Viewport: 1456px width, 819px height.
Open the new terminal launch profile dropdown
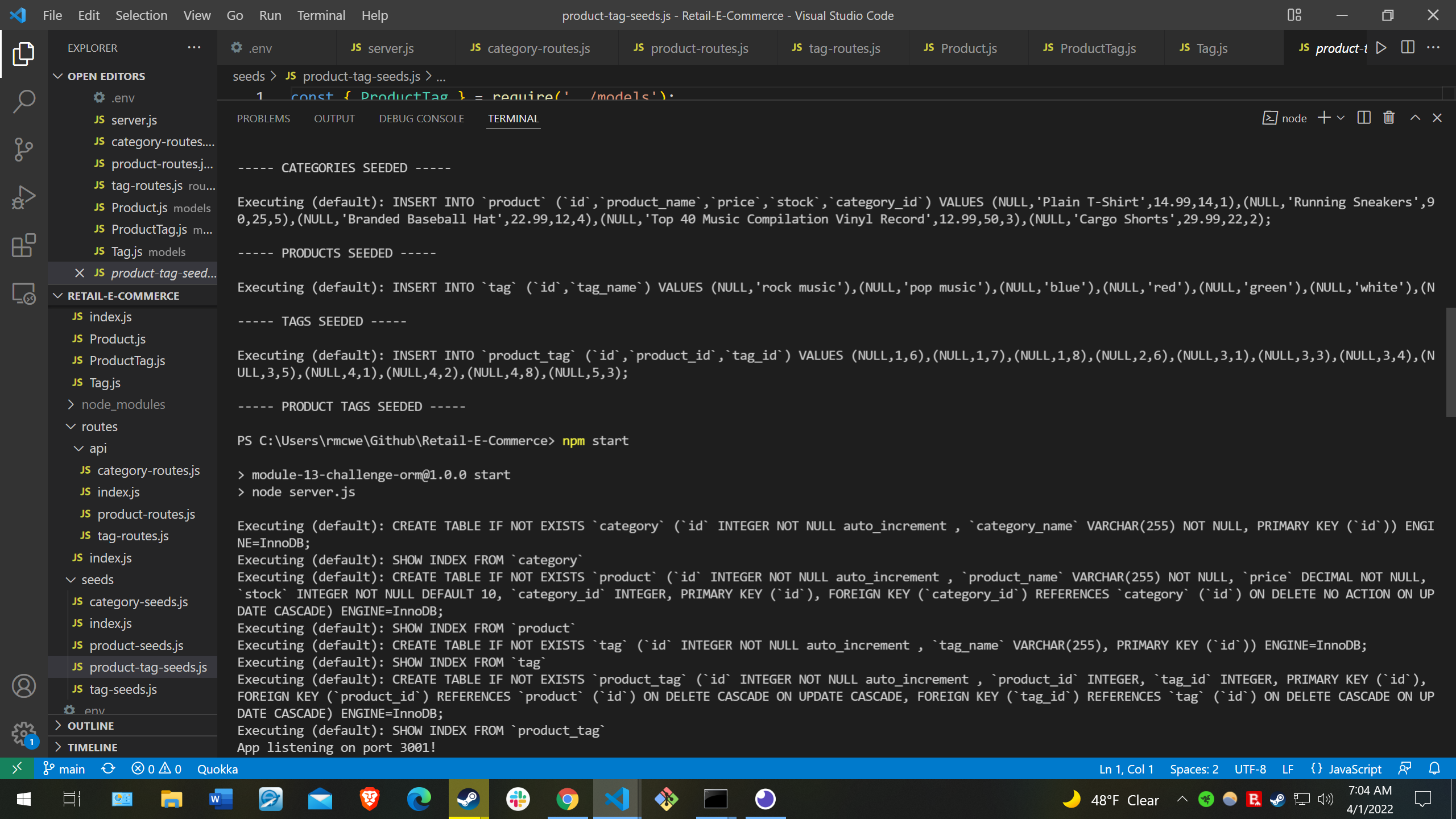tap(1341, 118)
